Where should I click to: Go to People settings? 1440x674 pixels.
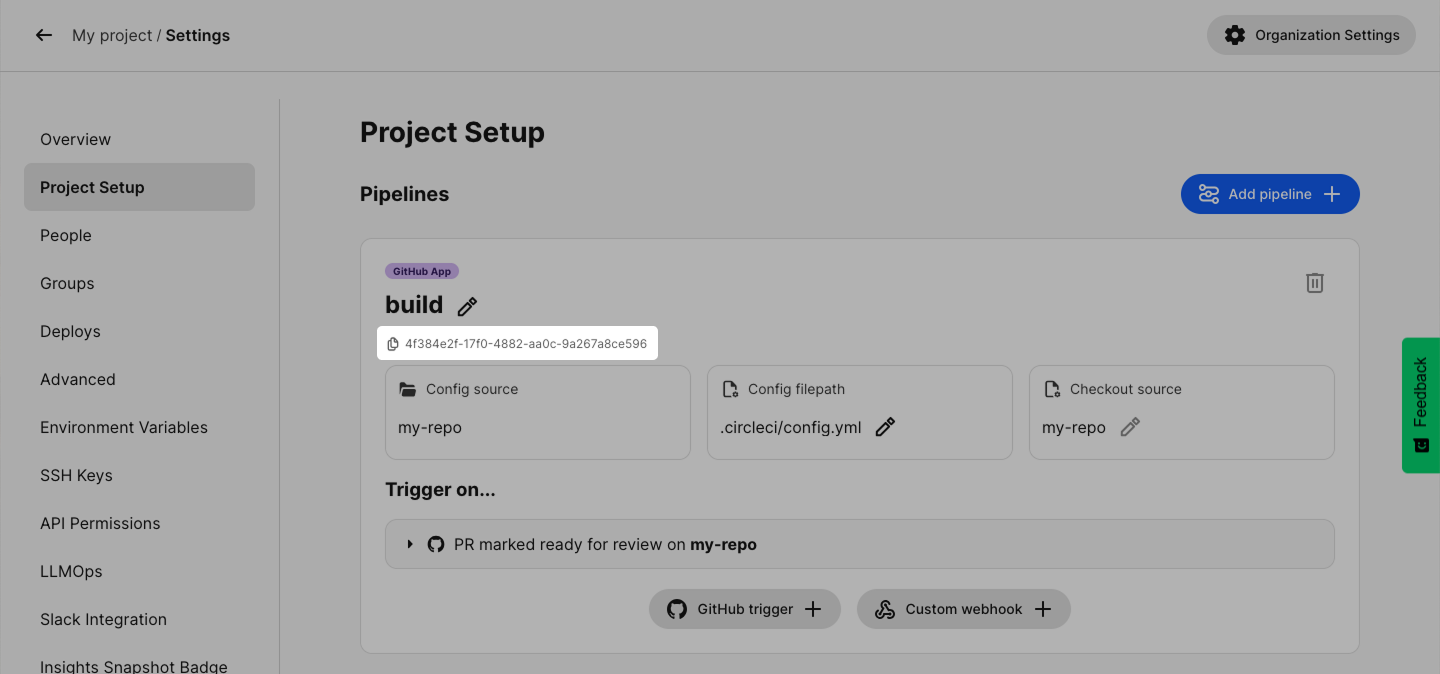click(x=66, y=235)
